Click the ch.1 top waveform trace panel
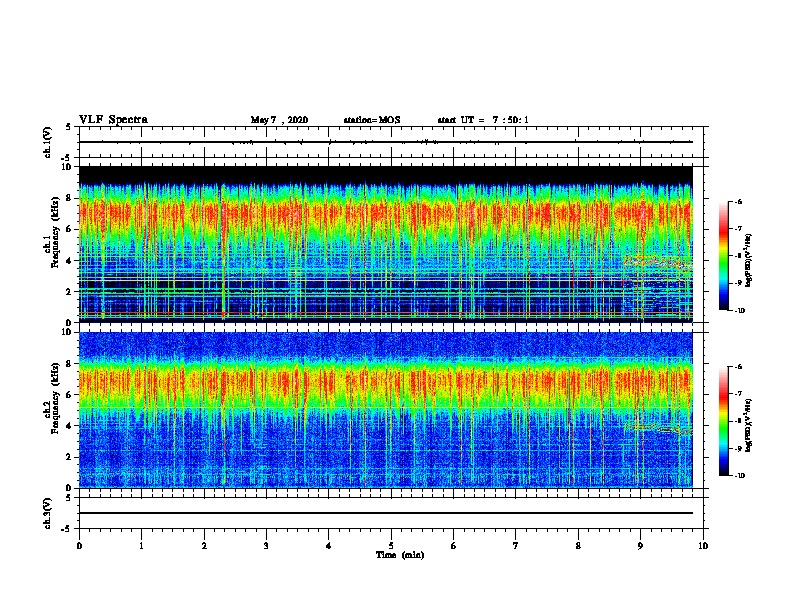 tap(390, 142)
